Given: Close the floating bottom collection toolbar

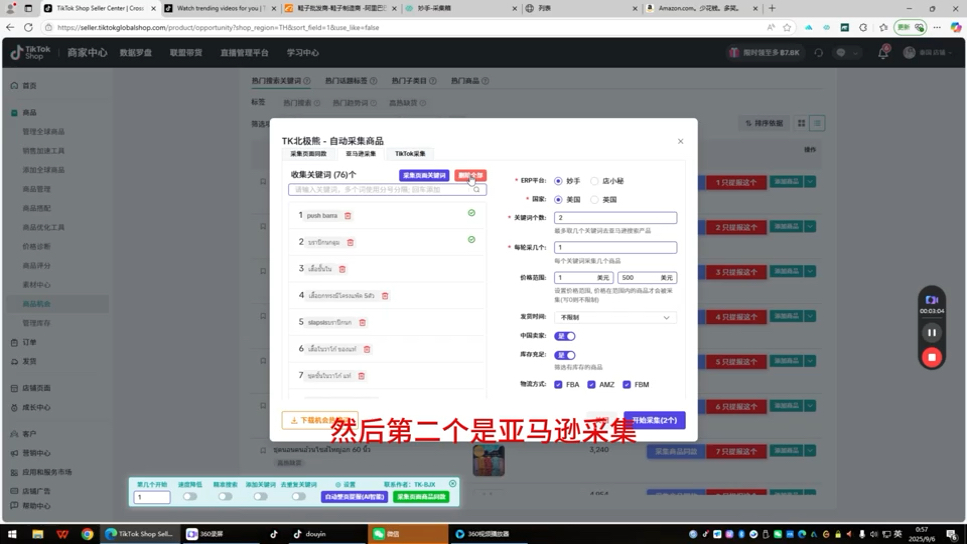Looking at the screenshot, I should tap(453, 484).
